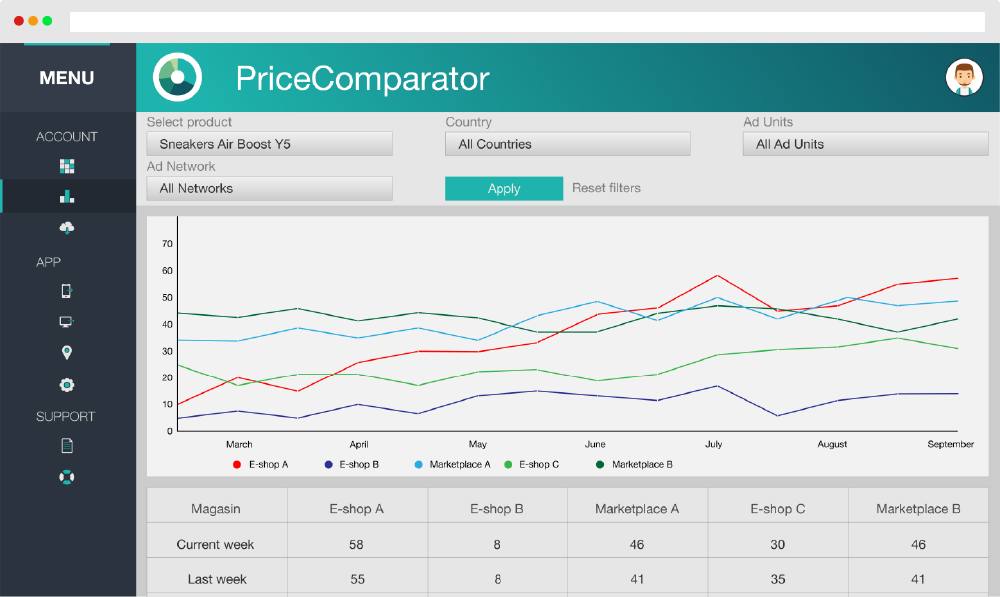This screenshot has height=597, width=1000.
Task: Expand the Ad Units dropdown
Action: pos(866,143)
